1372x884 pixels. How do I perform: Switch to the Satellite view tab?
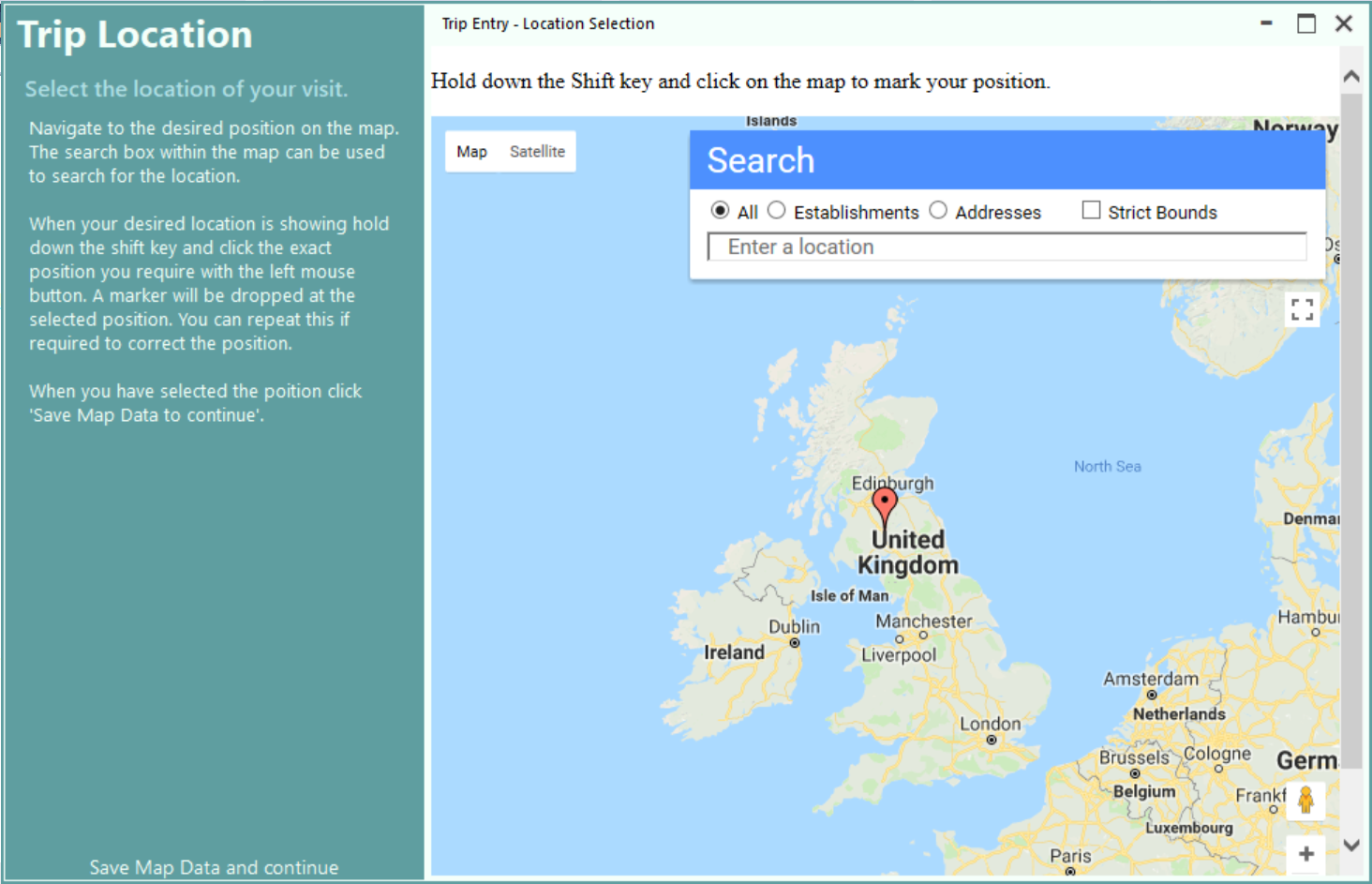point(537,152)
